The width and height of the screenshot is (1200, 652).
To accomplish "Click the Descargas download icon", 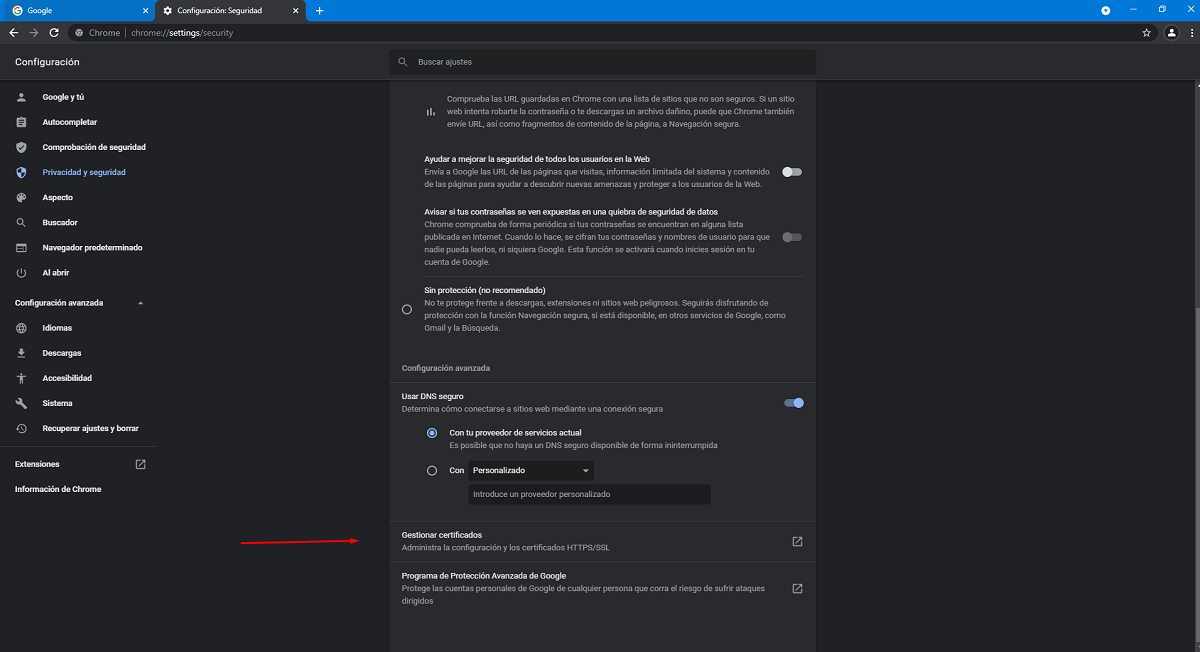I will 21,353.
